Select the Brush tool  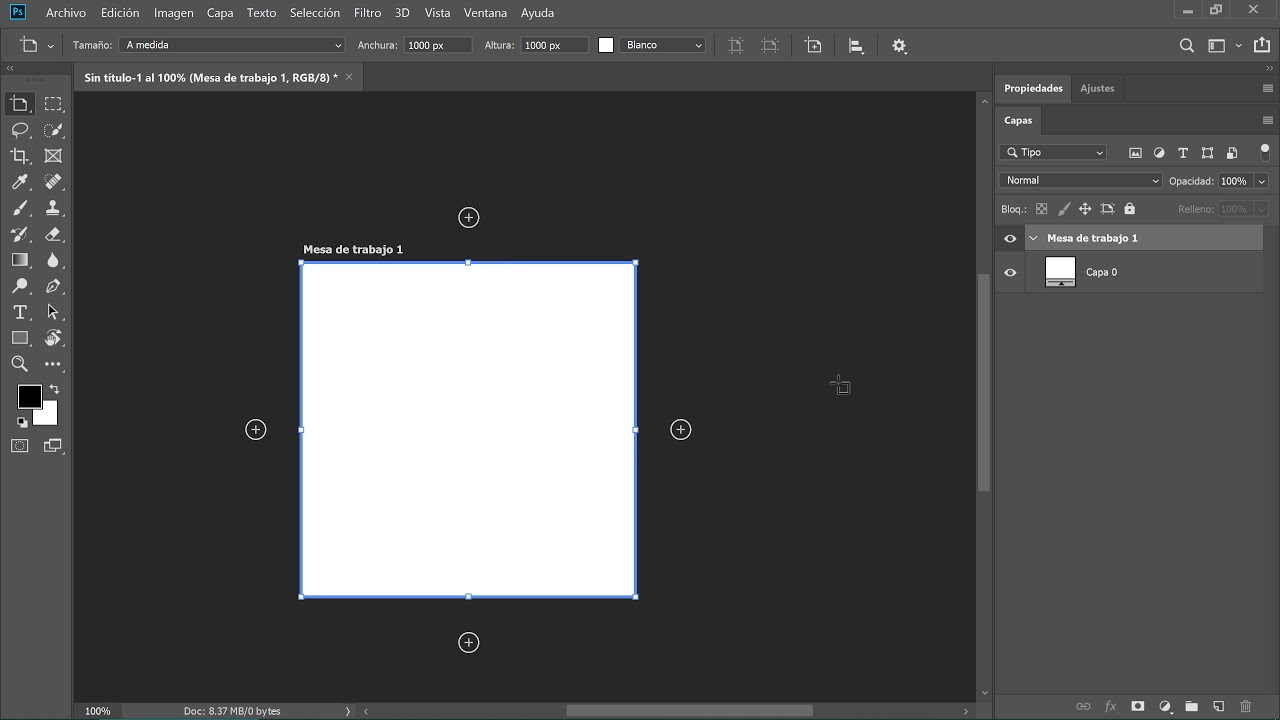coord(20,208)
